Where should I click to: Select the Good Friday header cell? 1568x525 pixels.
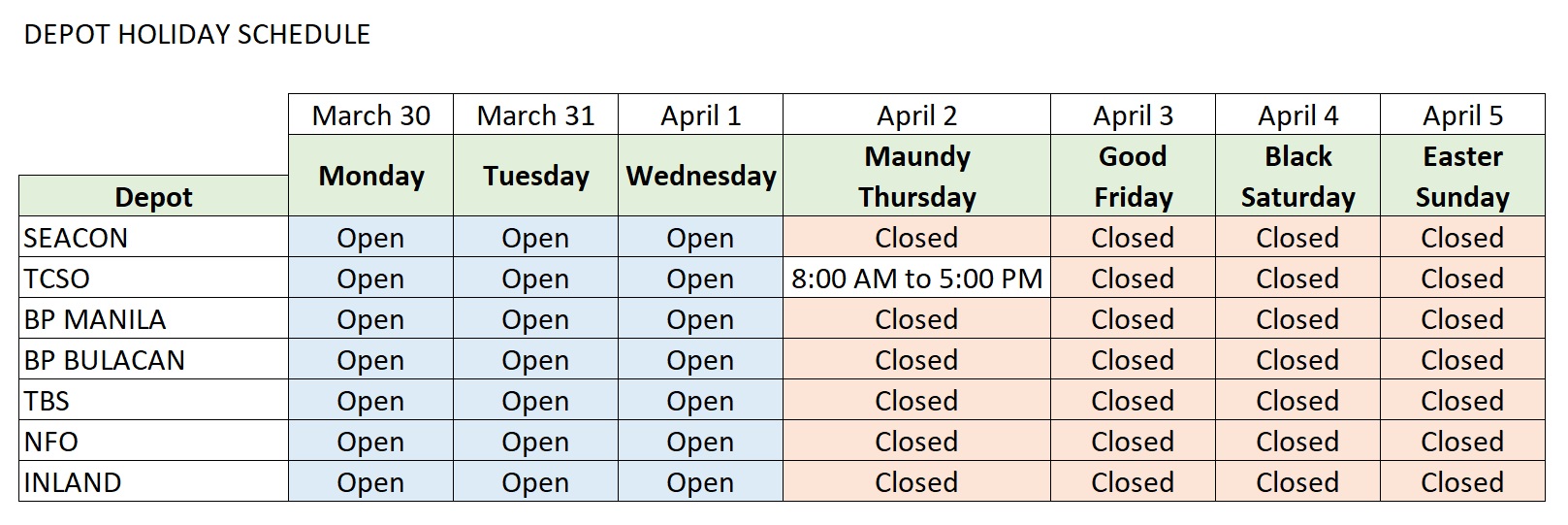[1133, 176]
